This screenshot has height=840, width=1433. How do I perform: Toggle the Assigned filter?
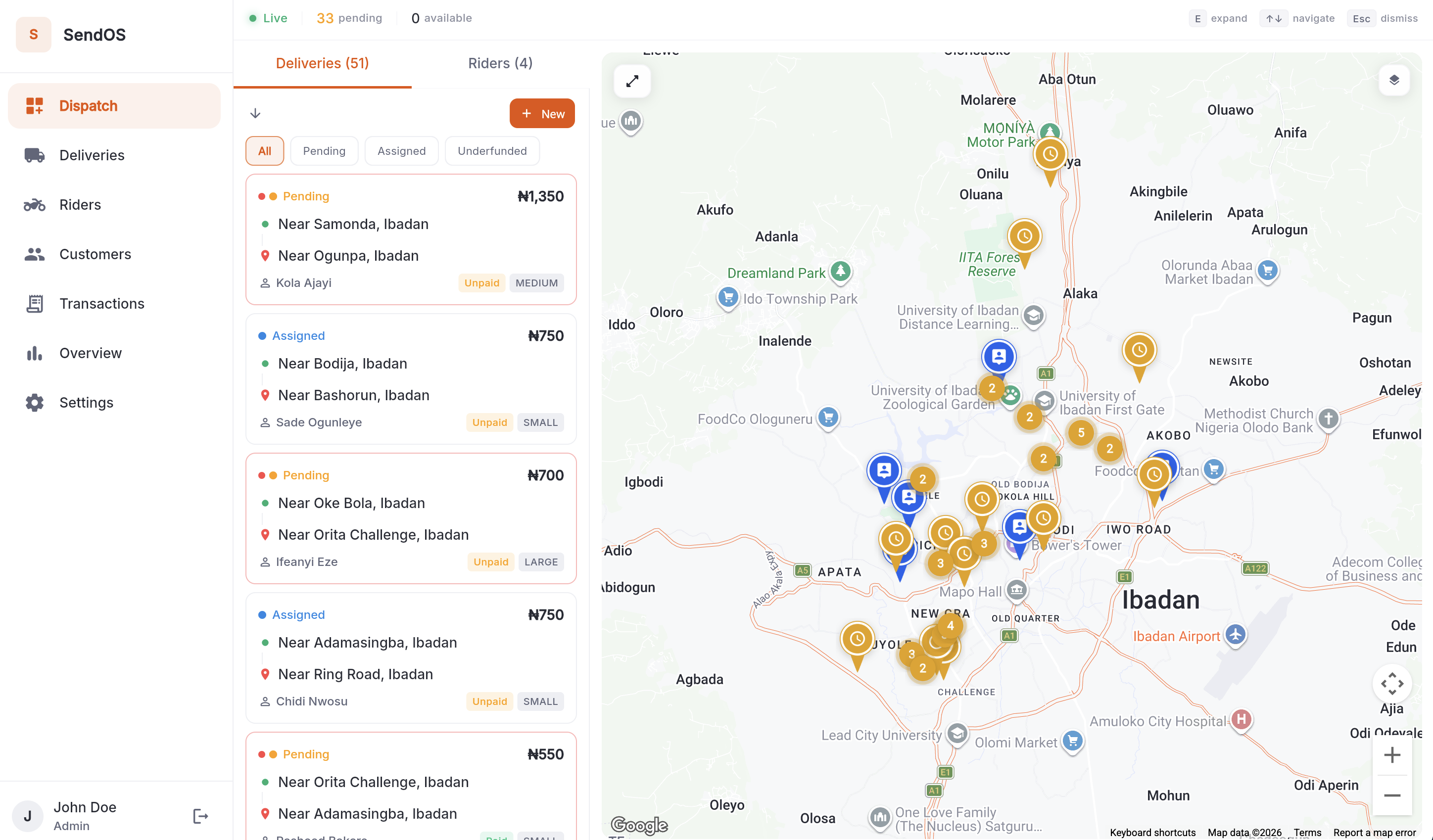click(401, 150)
